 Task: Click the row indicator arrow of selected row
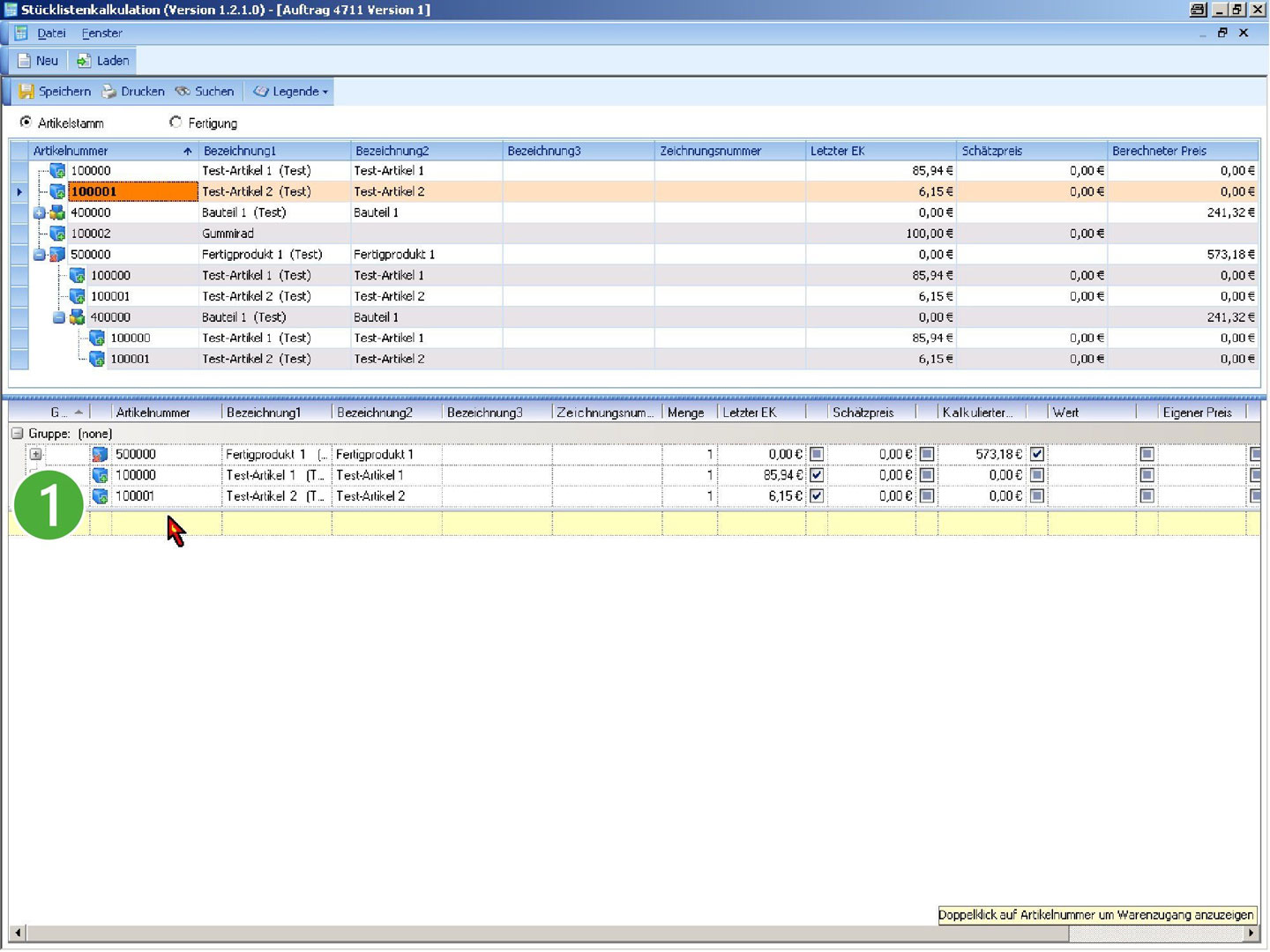pyautogui.click(x=19, y=191)
